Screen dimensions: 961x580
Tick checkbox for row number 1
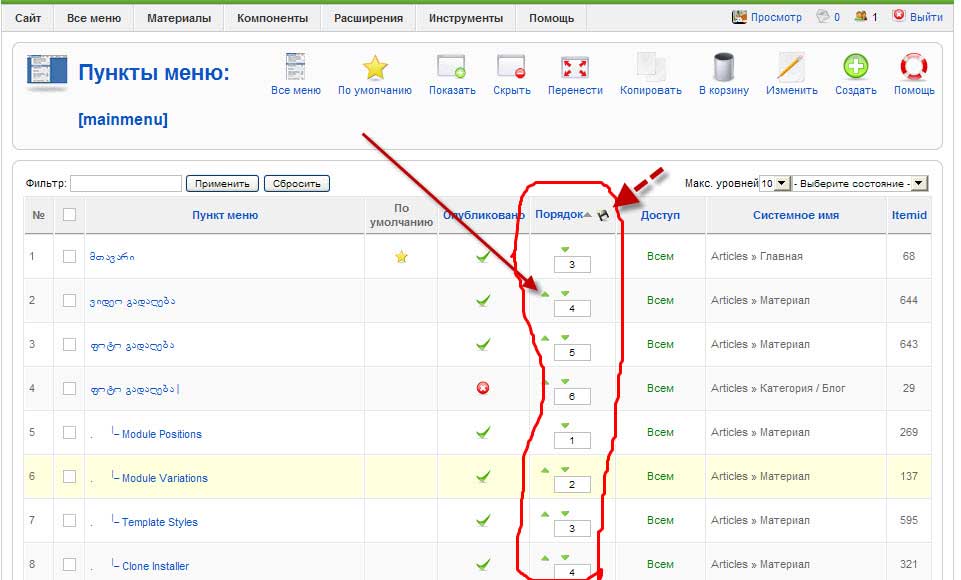pos(69,256)
